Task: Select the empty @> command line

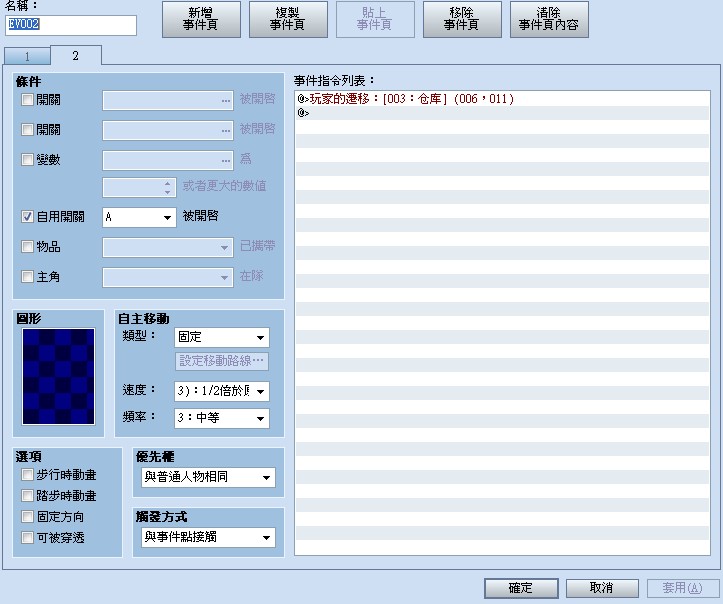Action: click(502, 113)
